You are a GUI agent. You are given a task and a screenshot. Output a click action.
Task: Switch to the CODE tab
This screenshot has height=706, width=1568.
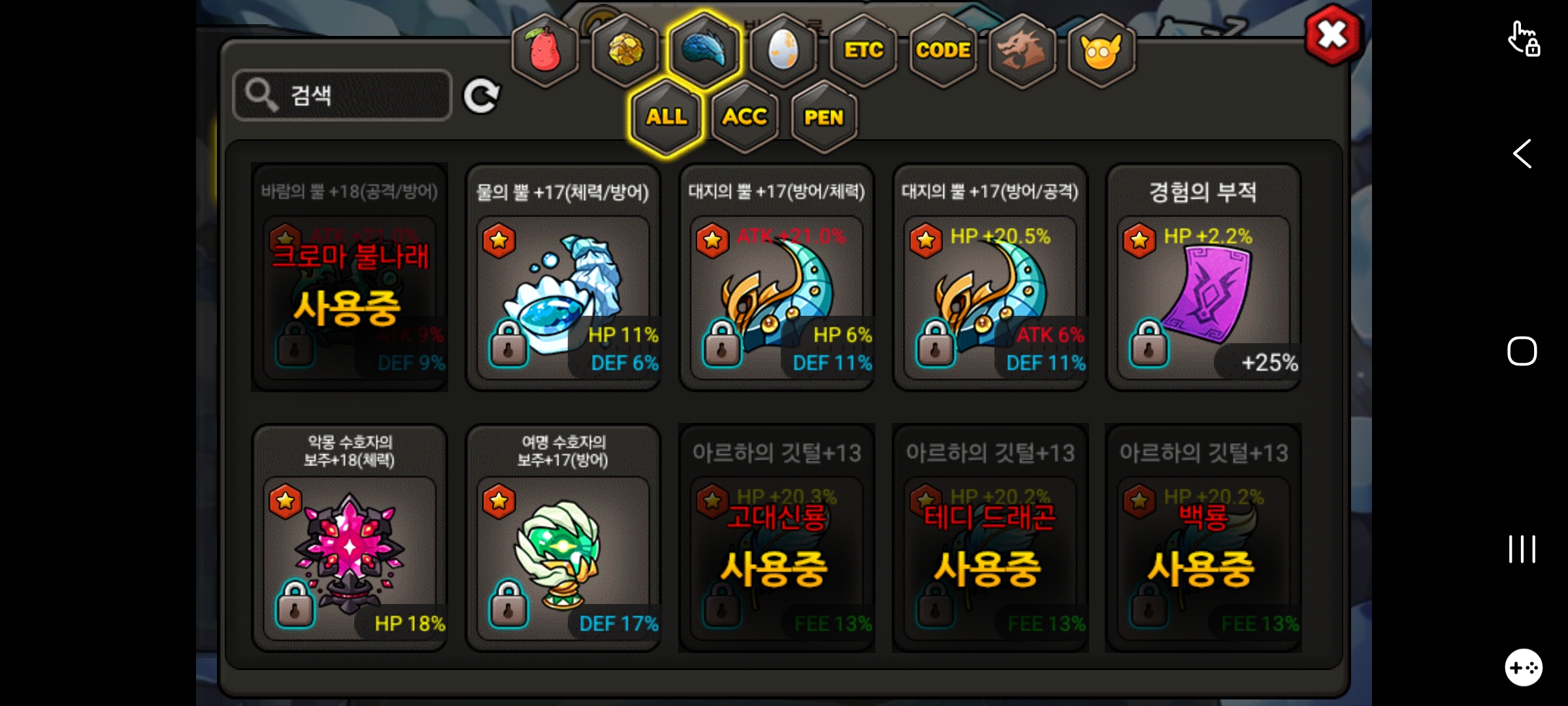tap(943, 50)
